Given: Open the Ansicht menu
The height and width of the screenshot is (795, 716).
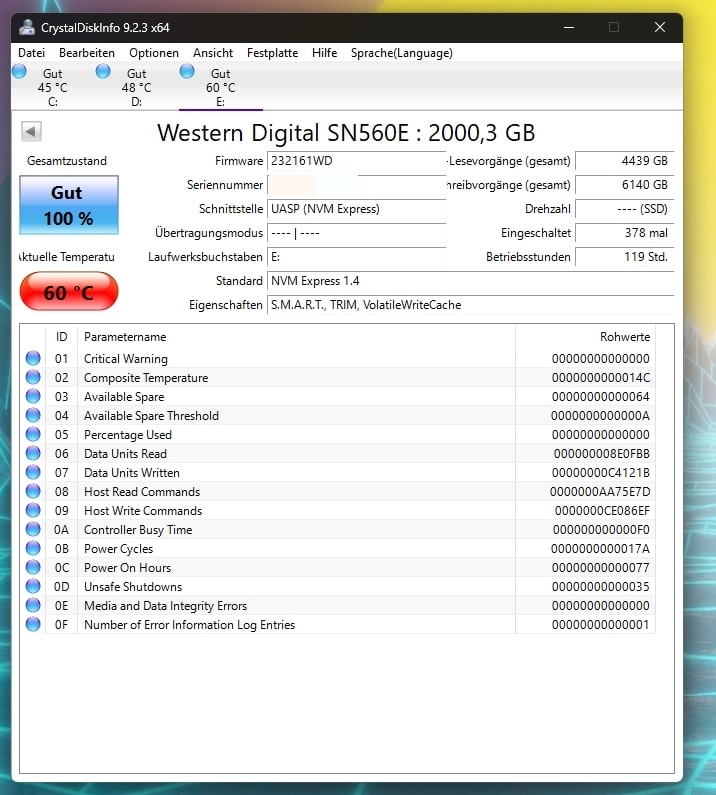Looking at the screenshot, I should click(x=213, y=53).
